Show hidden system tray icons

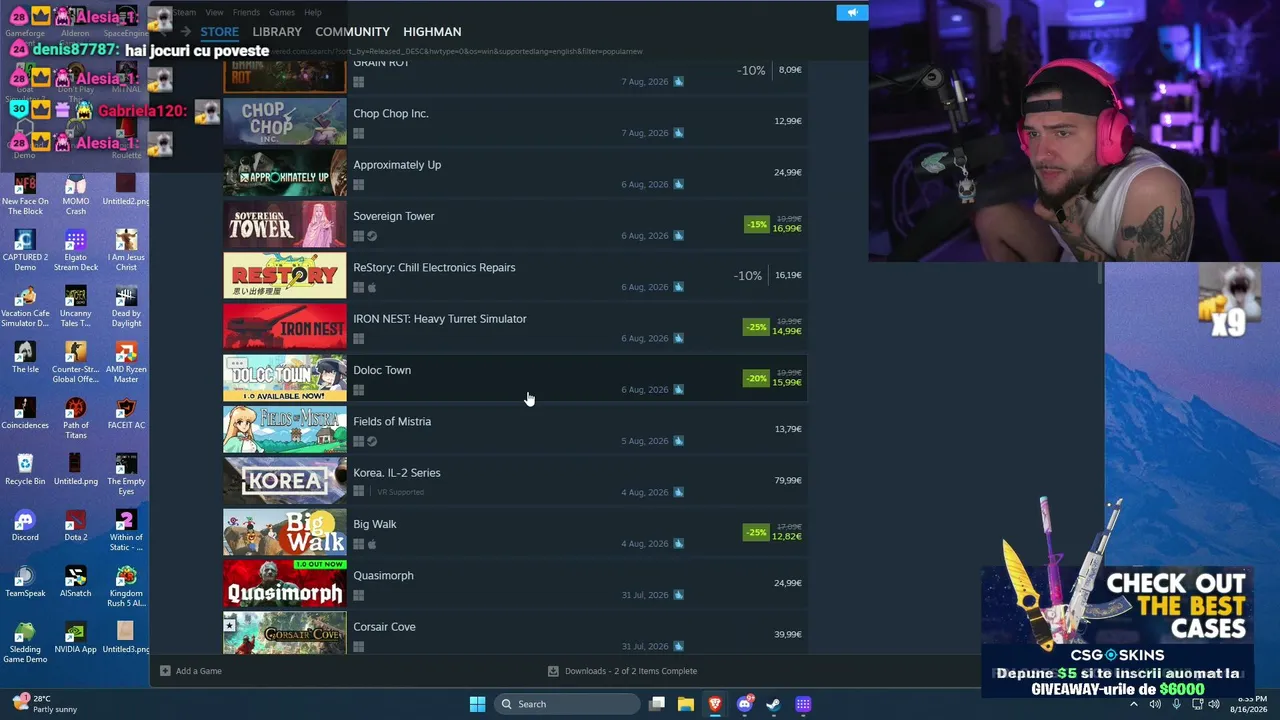(1134, 704)
